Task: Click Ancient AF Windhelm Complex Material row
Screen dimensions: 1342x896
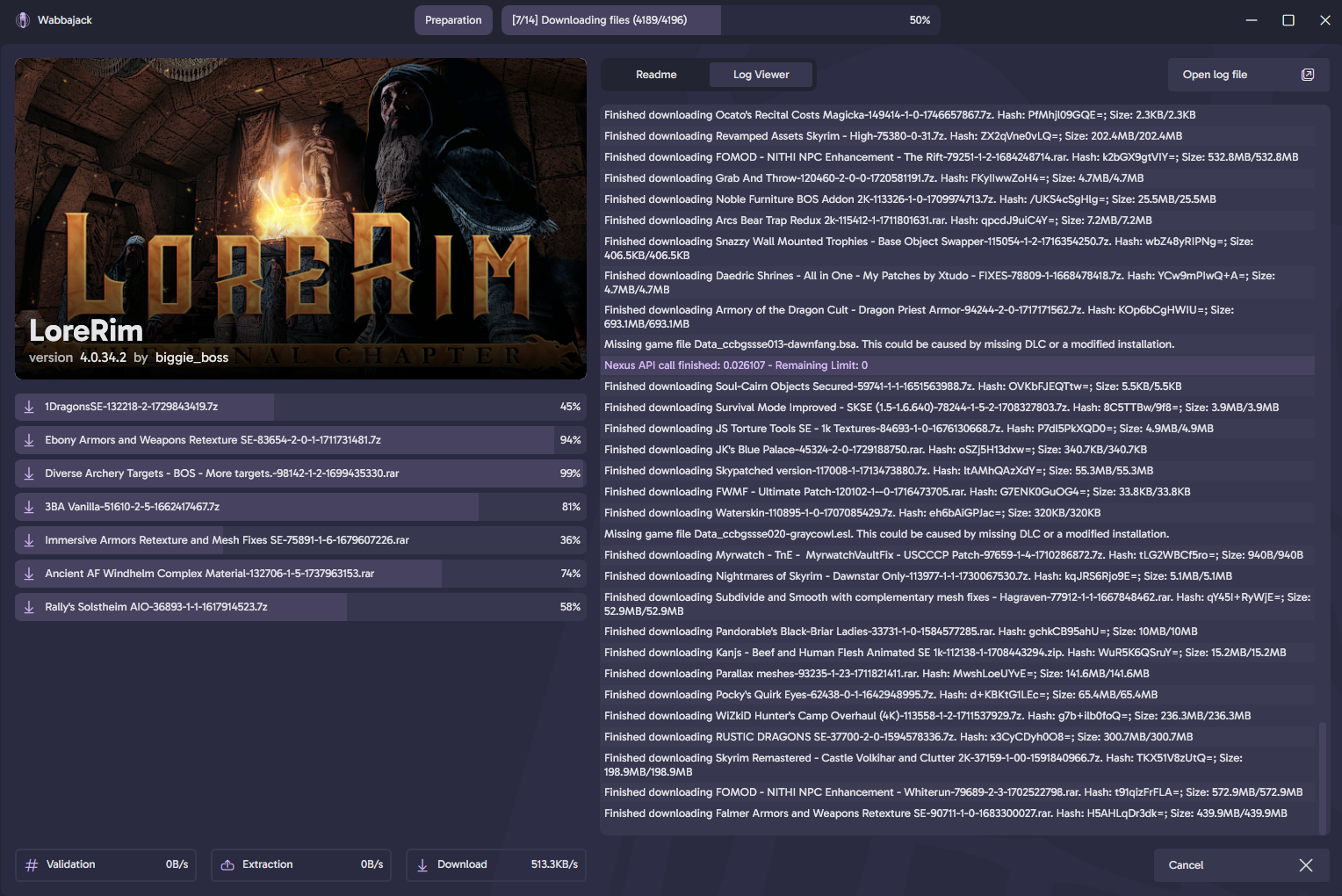Action: (300, 574)
